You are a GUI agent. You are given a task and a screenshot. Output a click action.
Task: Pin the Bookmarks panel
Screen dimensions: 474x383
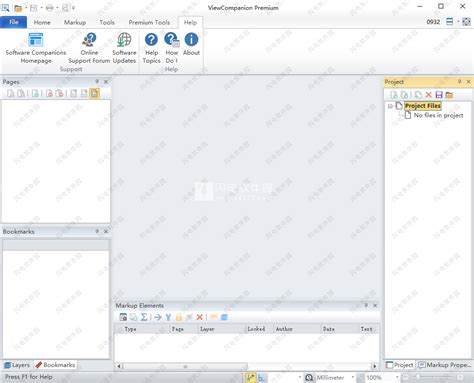97,231
